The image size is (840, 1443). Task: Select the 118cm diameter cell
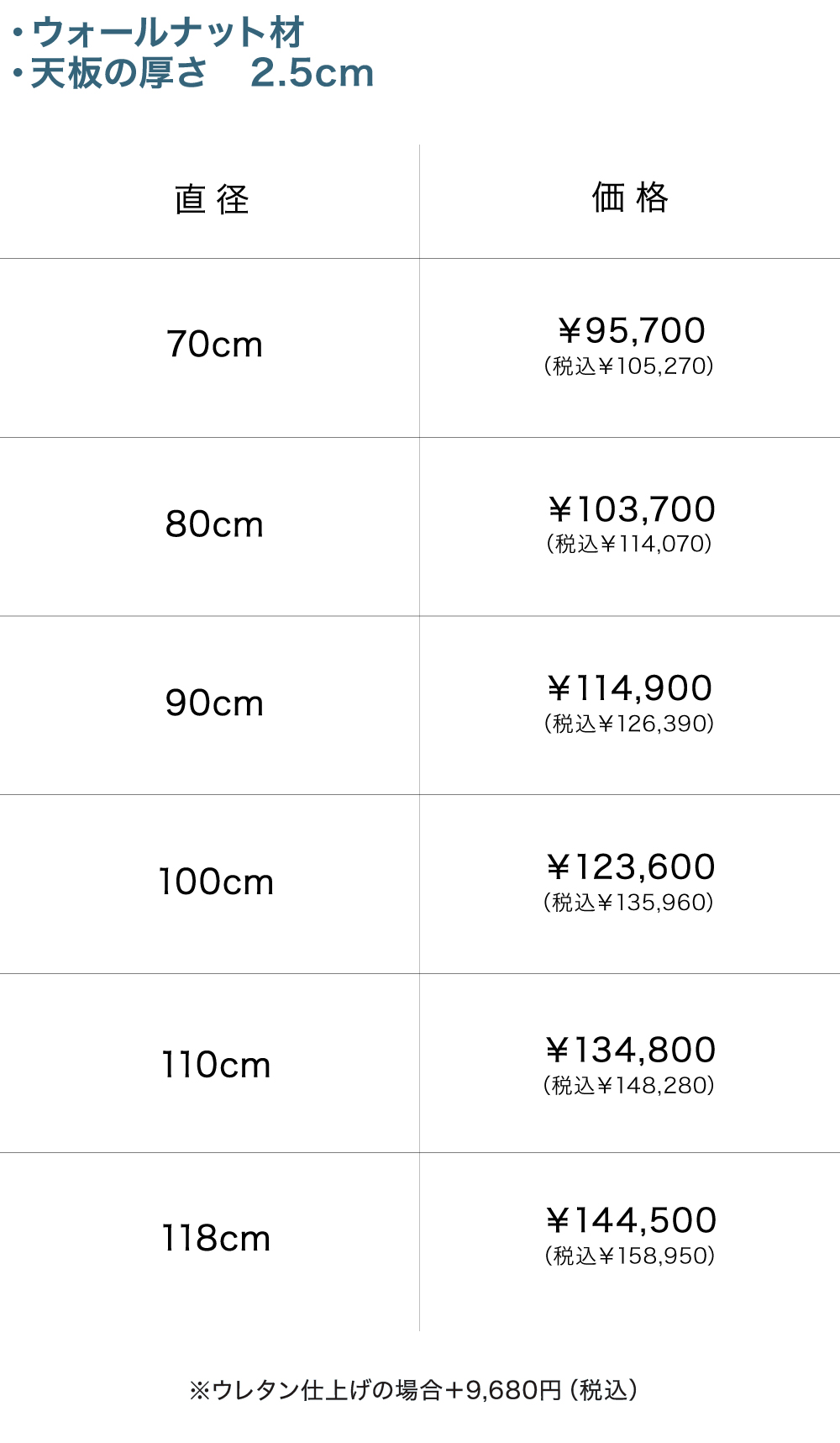[217, 1239]
